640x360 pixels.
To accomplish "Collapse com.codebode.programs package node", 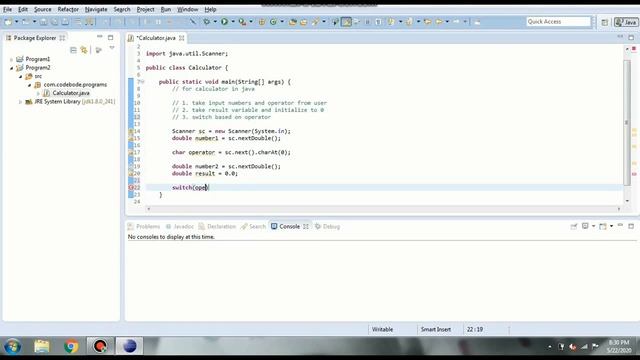I will [29, 85].
